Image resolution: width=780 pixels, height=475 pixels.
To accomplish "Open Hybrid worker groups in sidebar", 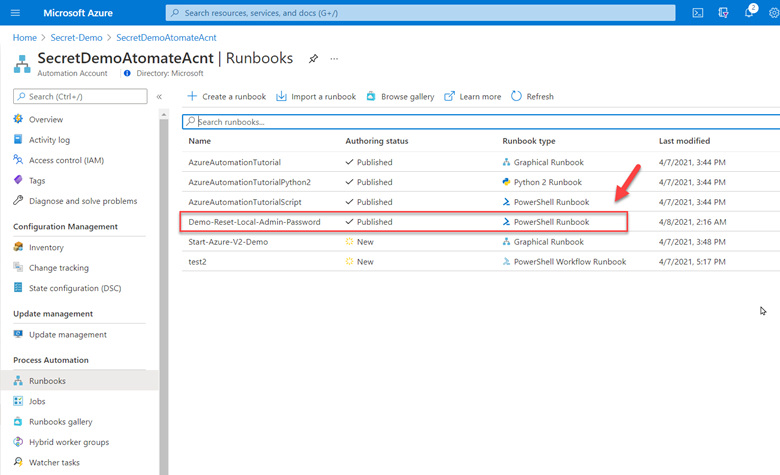I will pos(69,442).
